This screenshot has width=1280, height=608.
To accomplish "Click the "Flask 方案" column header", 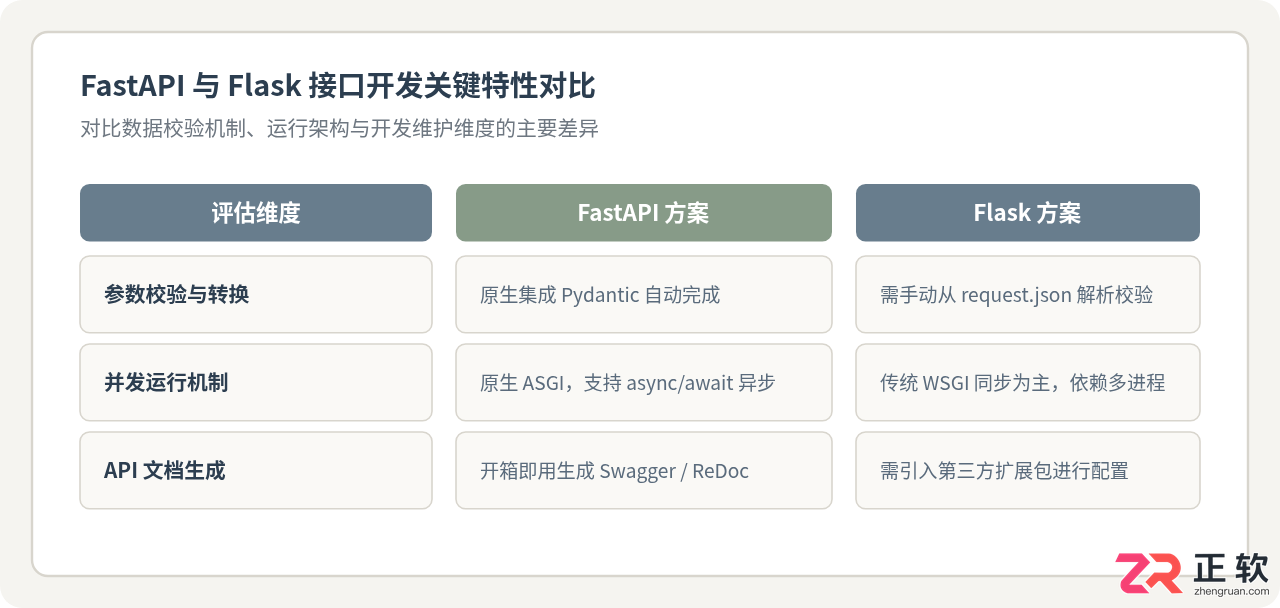I will (1028, 213).
